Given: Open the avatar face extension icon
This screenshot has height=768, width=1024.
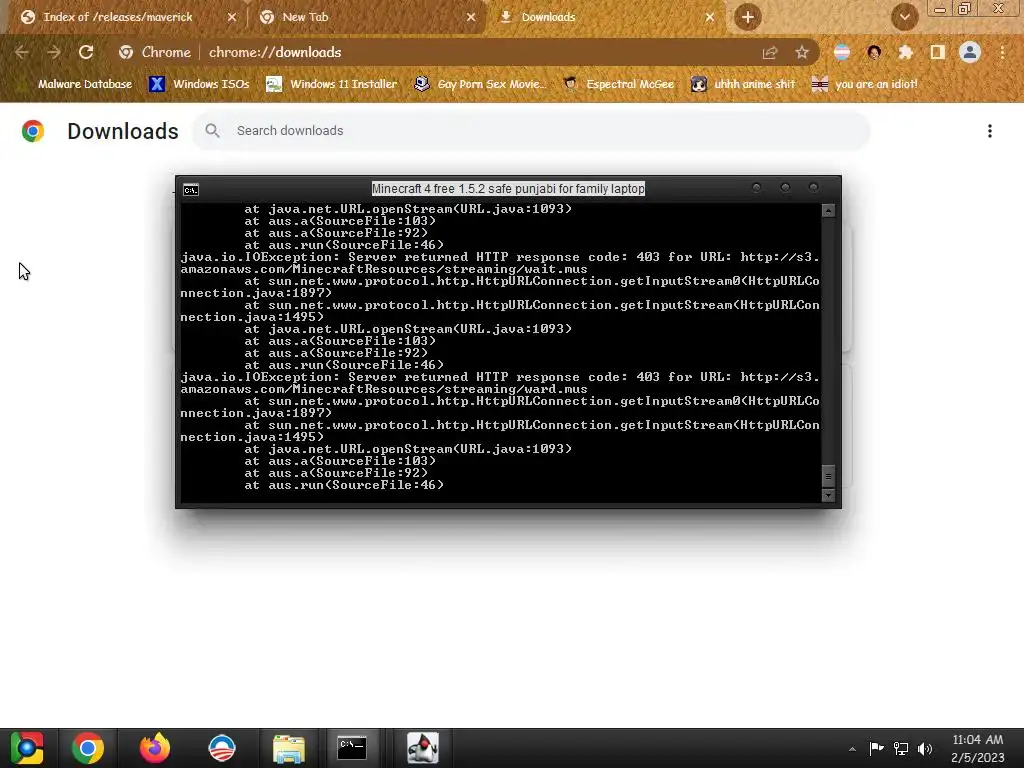Looking at the screenshot, I should tap(874, 52).
